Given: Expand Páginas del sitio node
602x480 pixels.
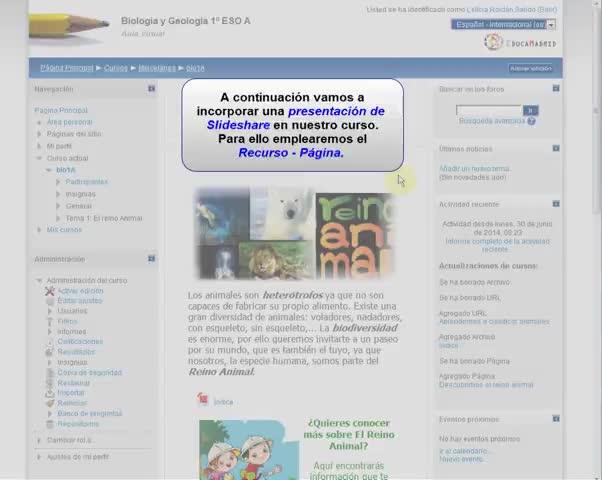Looking at the screenshot, I should (x=39, y=134).
